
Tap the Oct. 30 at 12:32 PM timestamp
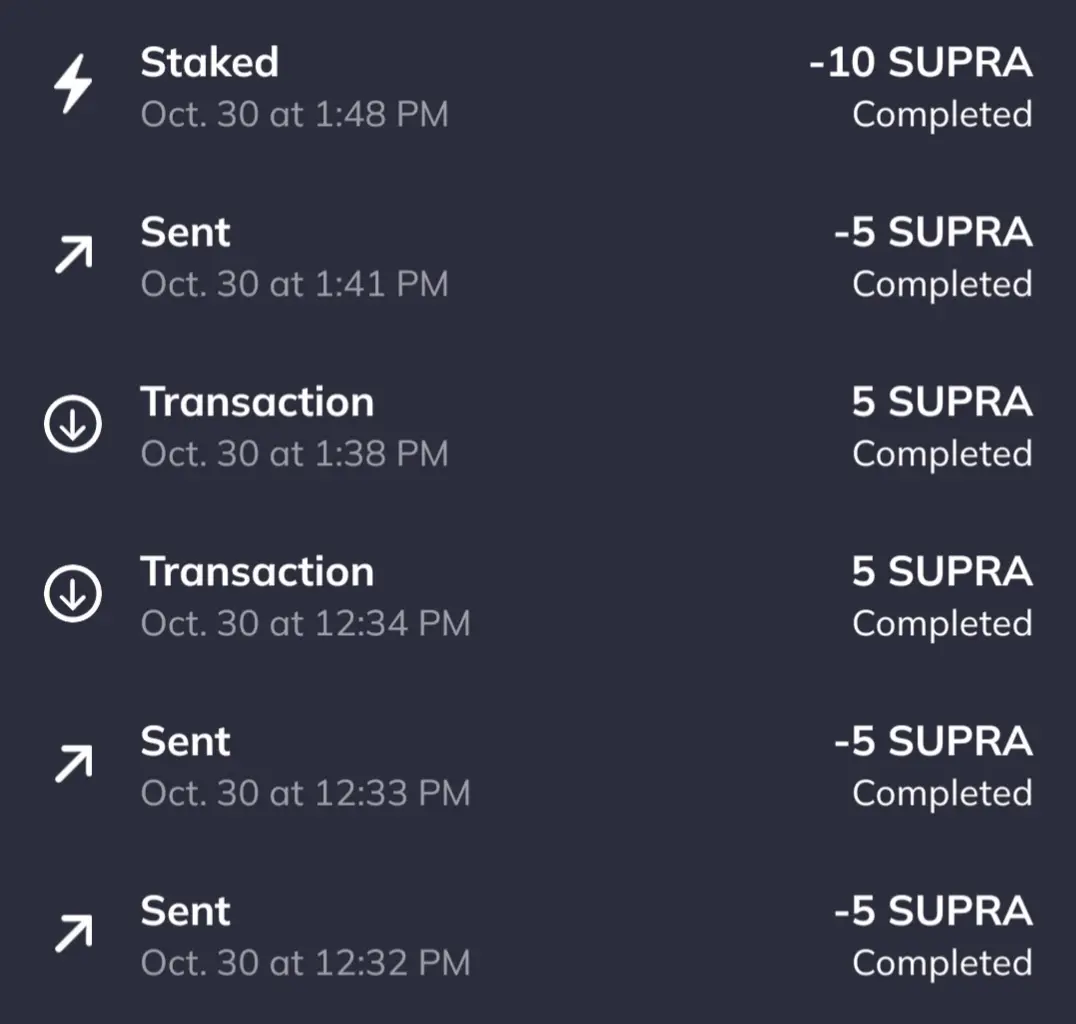point(305,963)
